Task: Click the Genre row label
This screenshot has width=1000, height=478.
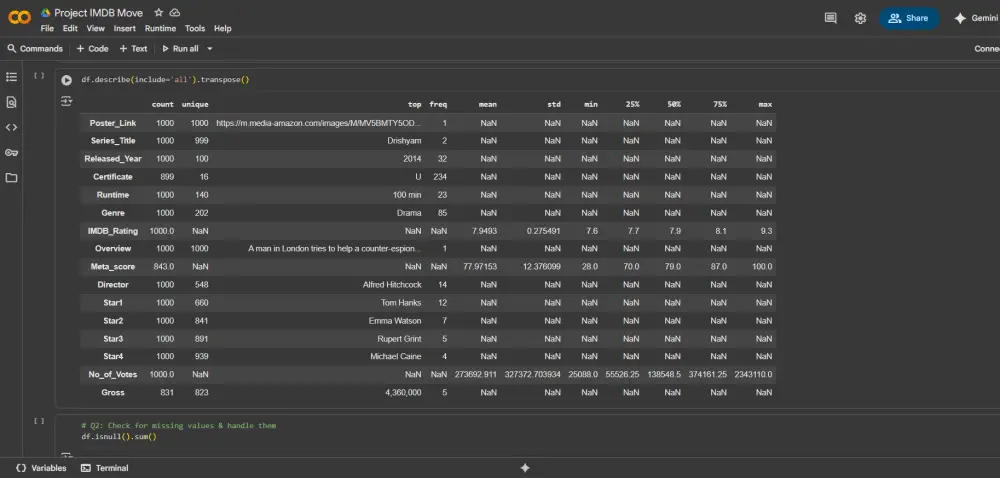Action: pos(113,213)
